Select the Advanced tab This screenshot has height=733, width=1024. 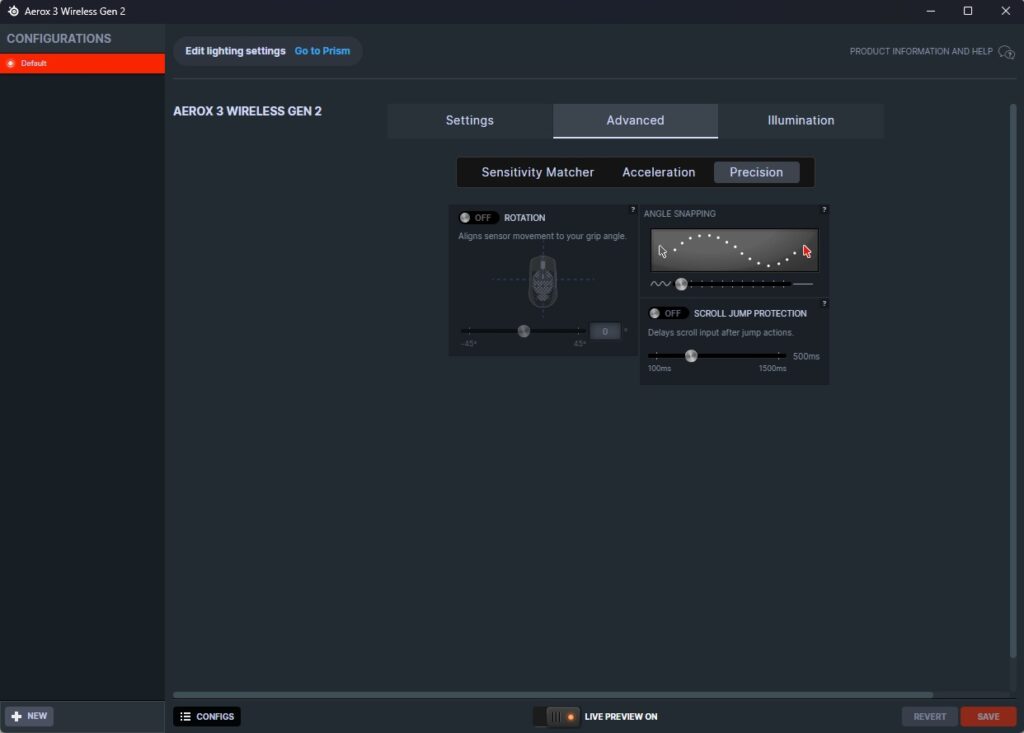[x=635, y=121]
